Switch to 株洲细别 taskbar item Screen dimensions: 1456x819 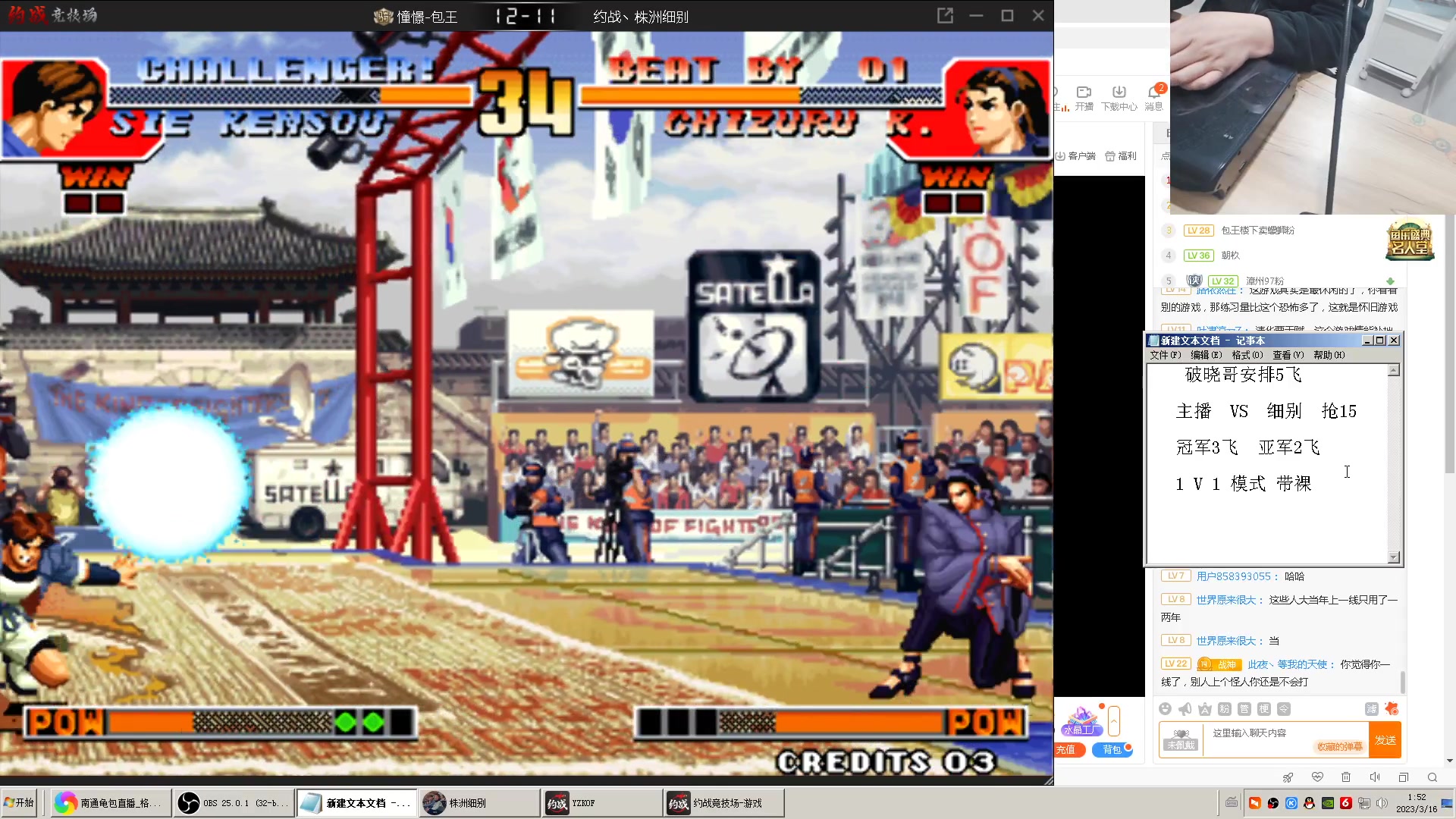click(479, 802)
